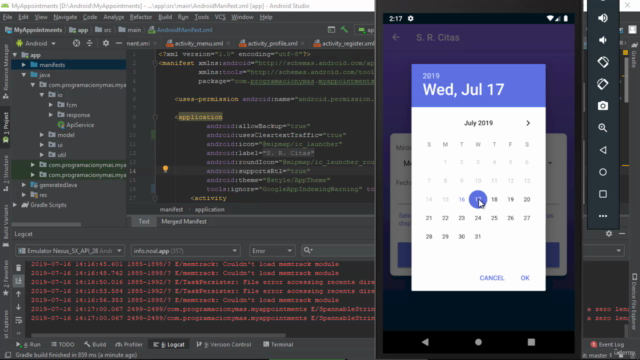
Task: Click emulator sidebar Back triangle icon
Action: [x=603, y=150]
